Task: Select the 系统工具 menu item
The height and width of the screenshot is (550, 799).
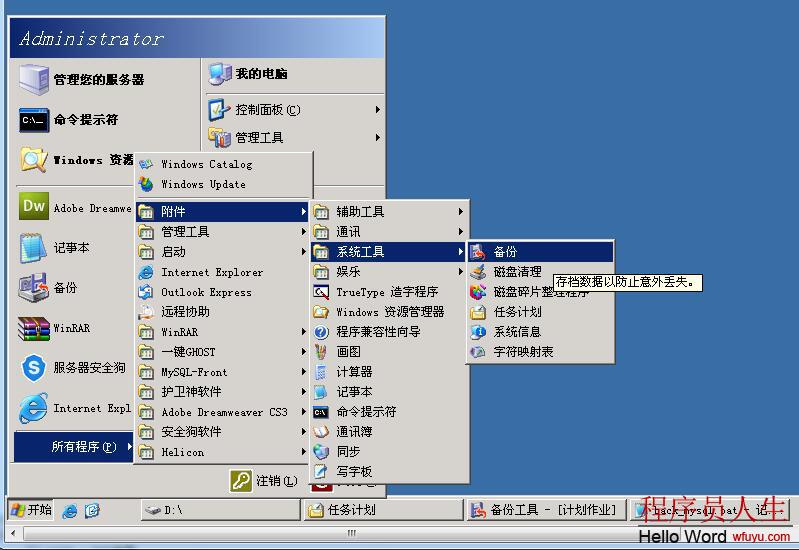Action: pyautogui.click(x=389, y=252)
